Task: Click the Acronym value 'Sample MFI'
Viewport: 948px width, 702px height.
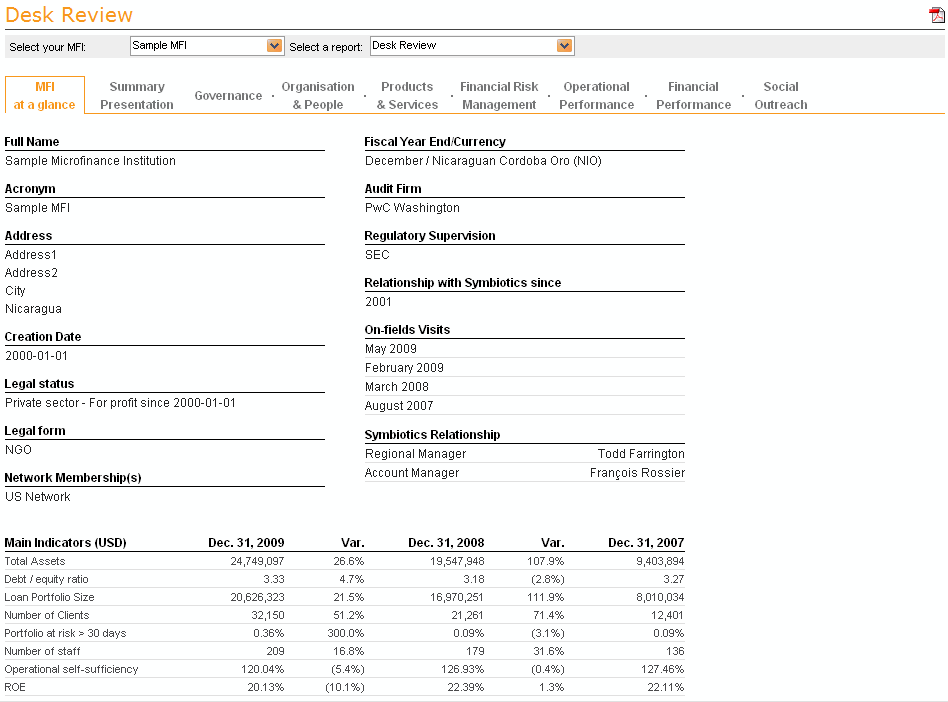Action: coord(37,208)
